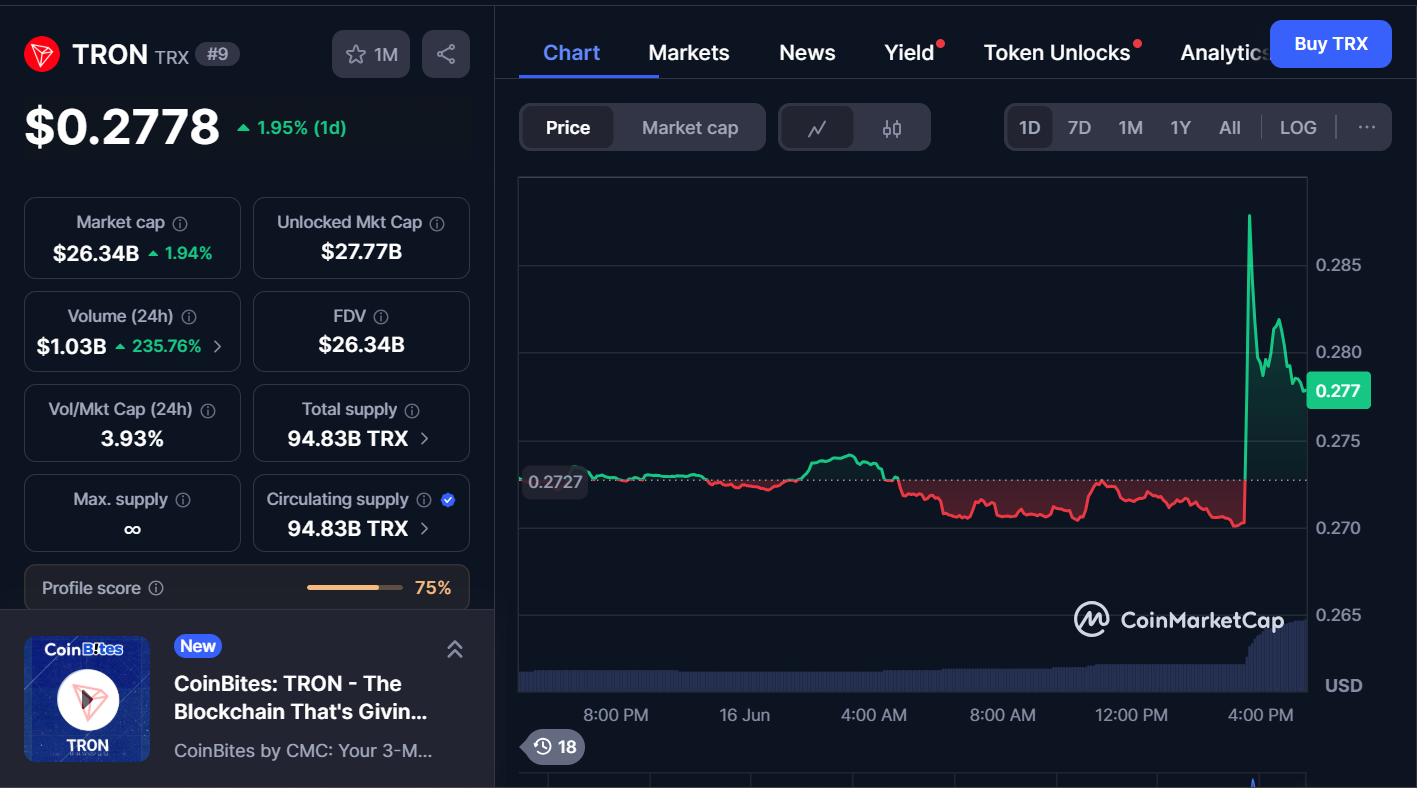Click the TRON logo icon
This screenshot has width=1417, height=788.
coord(42,54)
